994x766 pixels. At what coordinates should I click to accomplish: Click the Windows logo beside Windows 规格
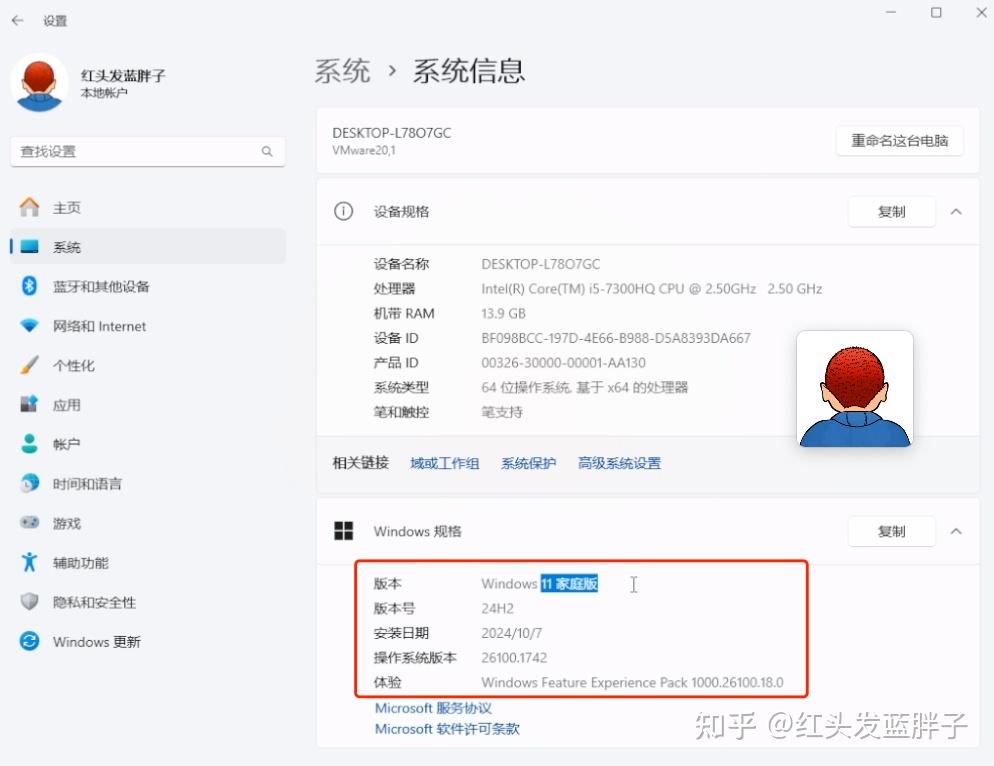[344, 531]
